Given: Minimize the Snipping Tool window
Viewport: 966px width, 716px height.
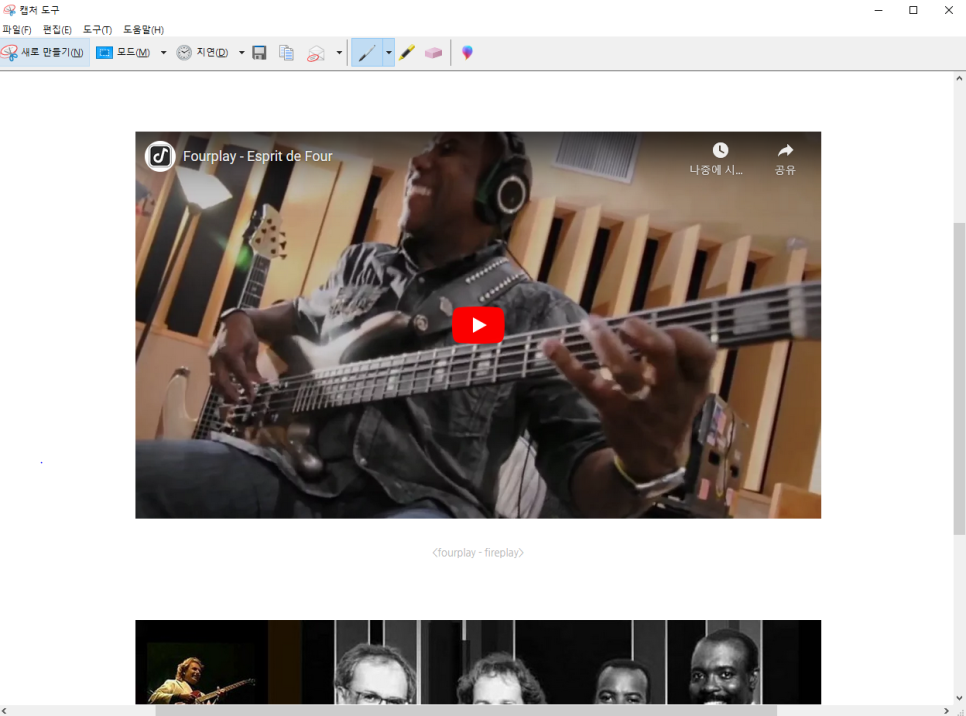Looking at the screenshot, I should (879, 10).
